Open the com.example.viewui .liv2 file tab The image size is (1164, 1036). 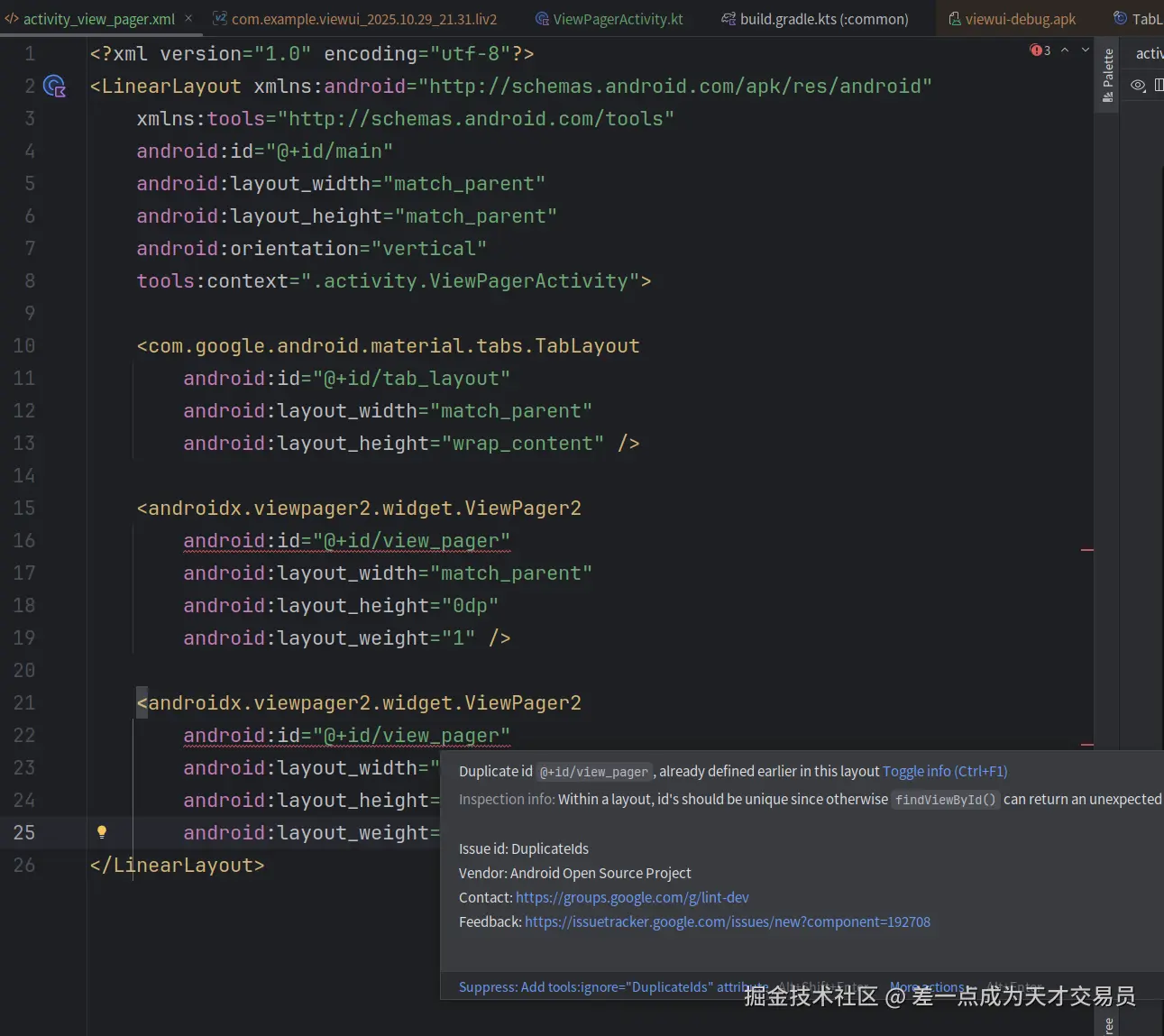point(355,19)
